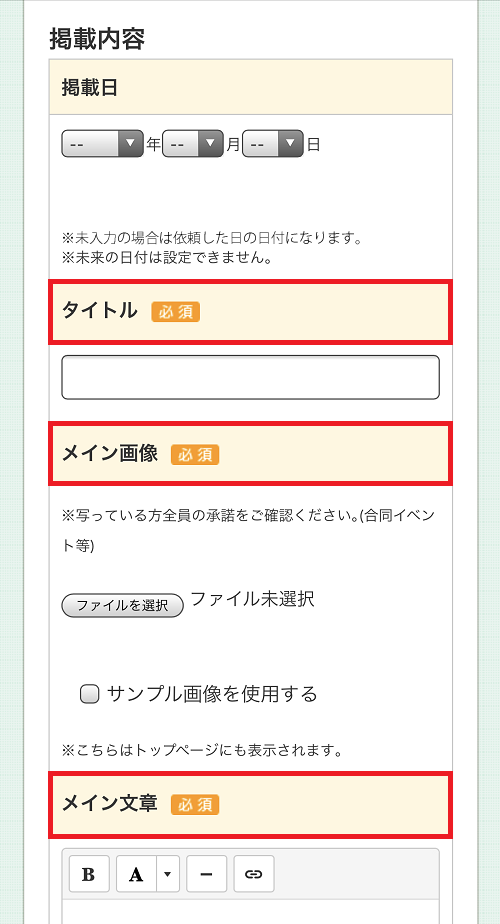Screen dimensions: 500x924
Task: Click the 必須 badge beside タイトル
Action: pyautogui.click(x=176, y=312)
